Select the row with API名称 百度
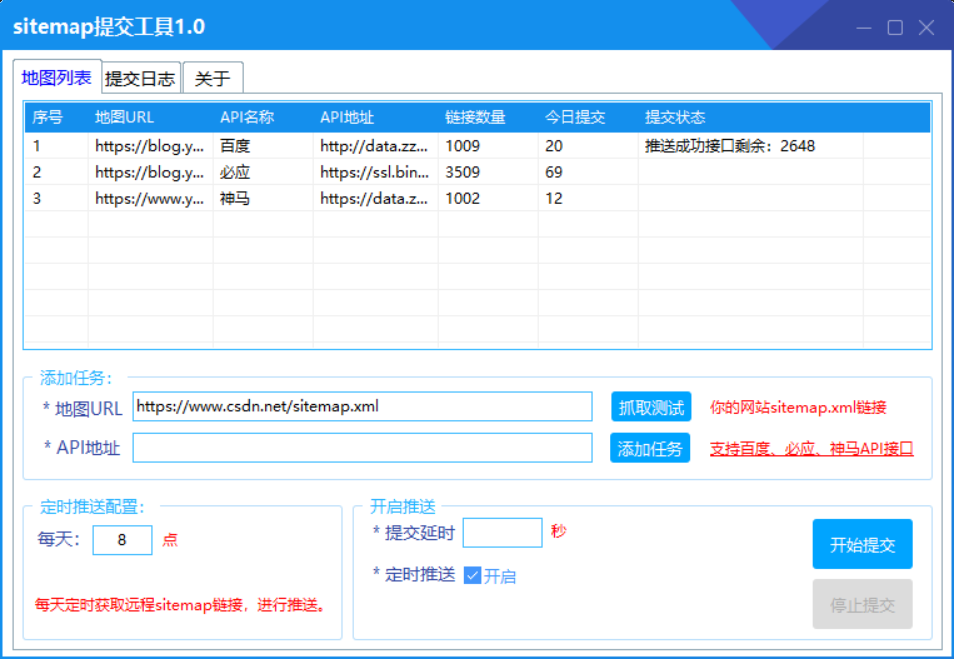Viewport: 954px width, 659px height. [x=478, y=145]
